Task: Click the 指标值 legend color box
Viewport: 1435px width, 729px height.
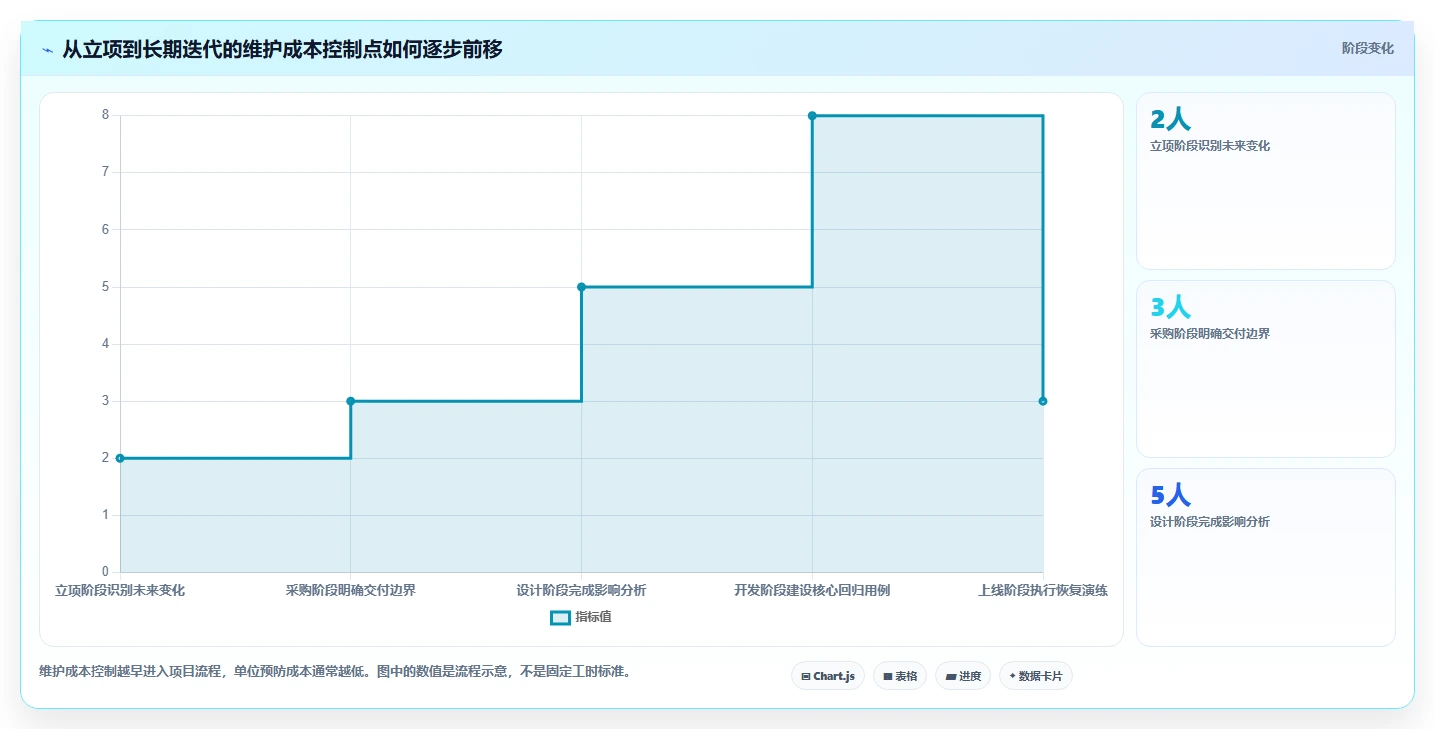Action: [x=560, y=617]
